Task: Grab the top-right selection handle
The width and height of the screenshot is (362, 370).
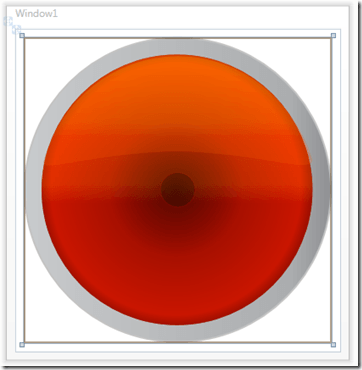Action: click(x=333, y=35)
